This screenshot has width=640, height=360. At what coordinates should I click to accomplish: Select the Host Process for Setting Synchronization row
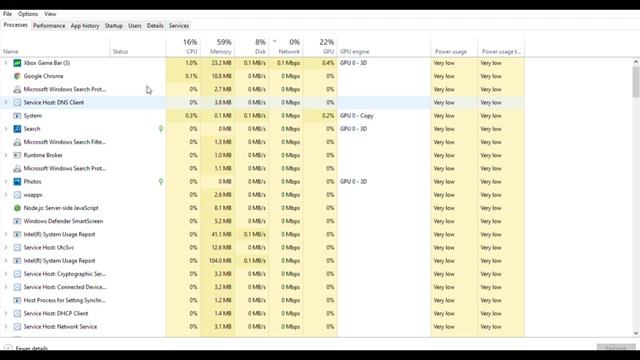(262, 300)
